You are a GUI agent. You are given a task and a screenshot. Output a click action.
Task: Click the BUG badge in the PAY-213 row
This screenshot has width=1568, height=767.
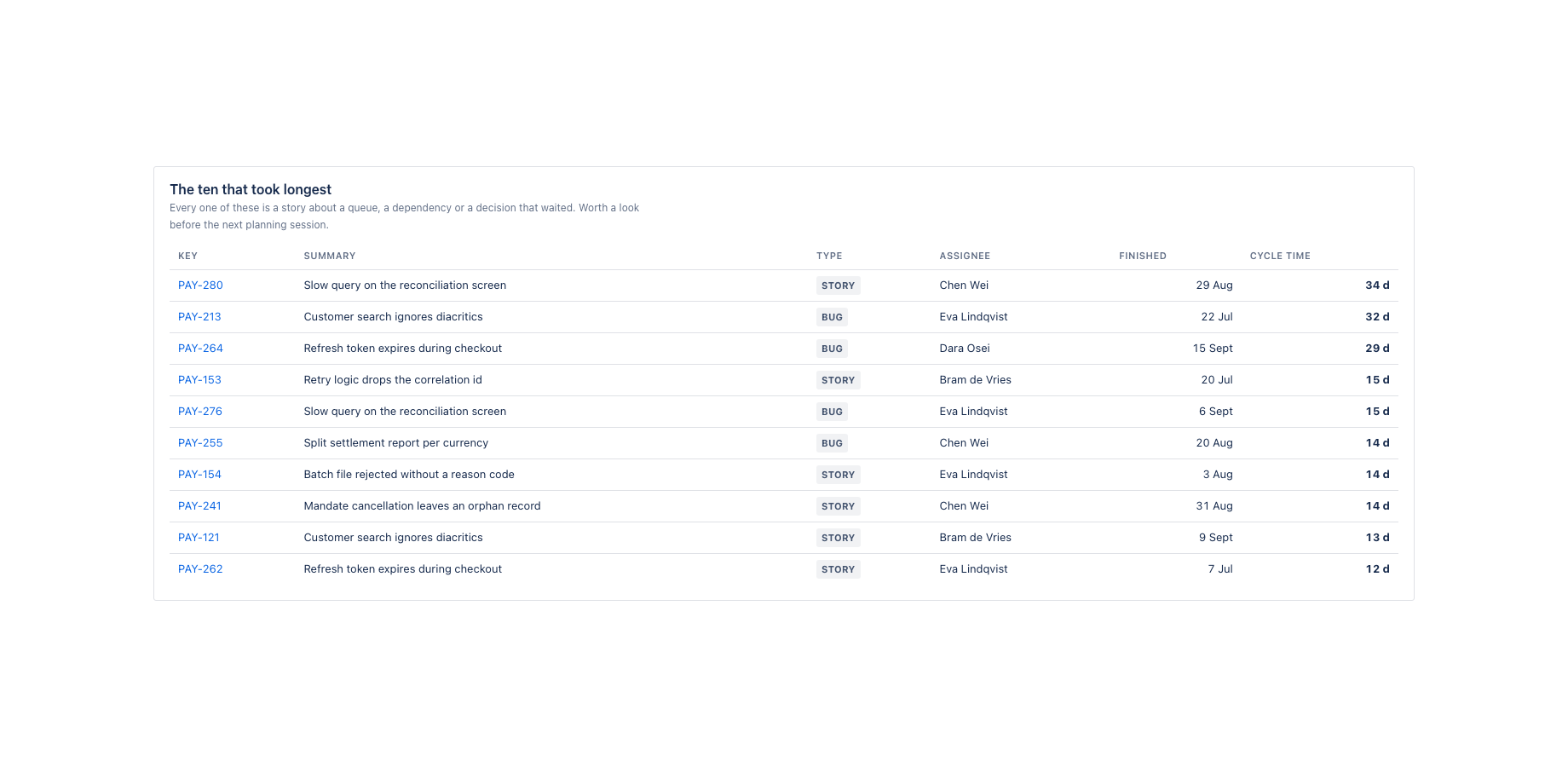pyautogui.click(x=832, y=317)
